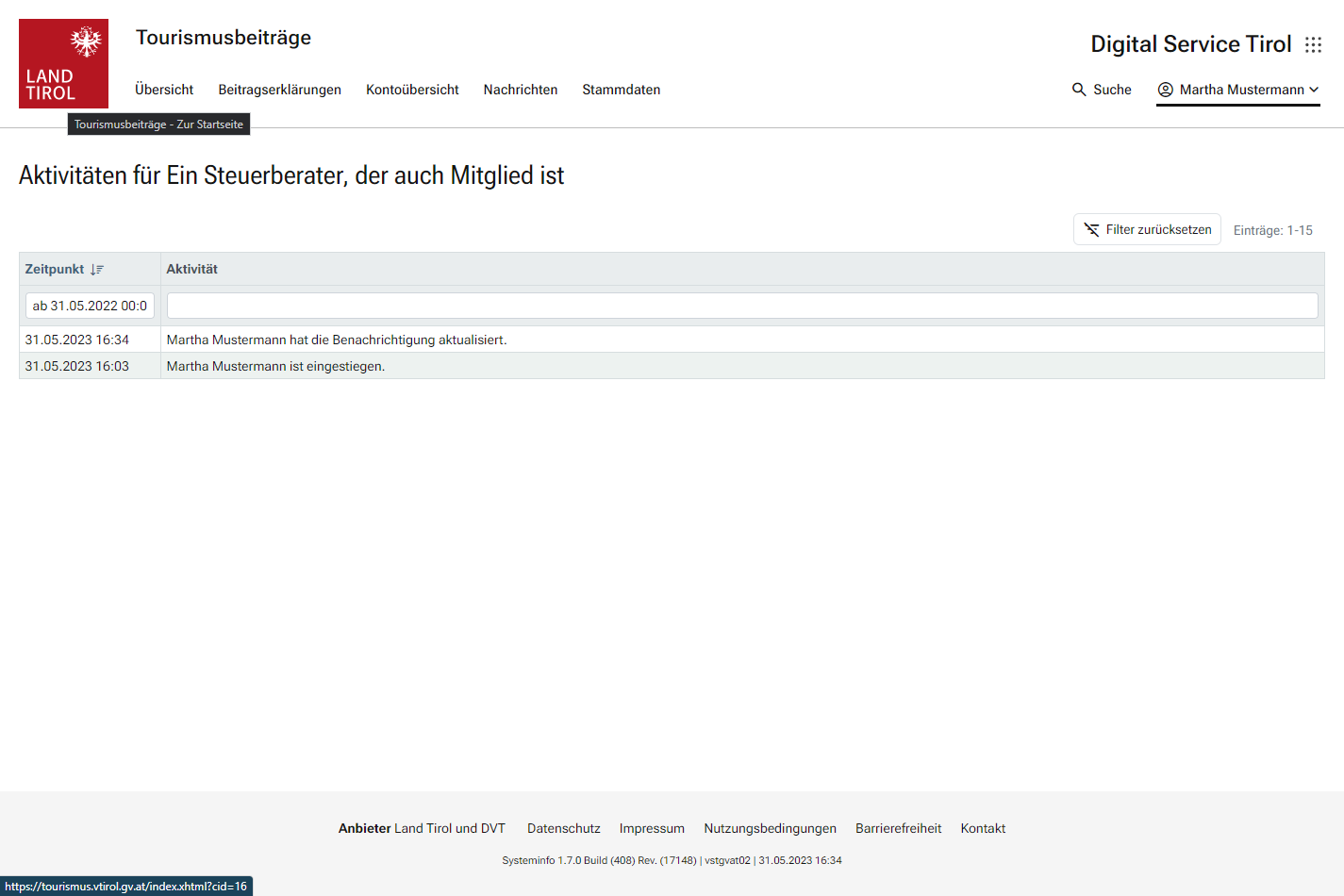Click the Land Tirol logo

point(63,63)
